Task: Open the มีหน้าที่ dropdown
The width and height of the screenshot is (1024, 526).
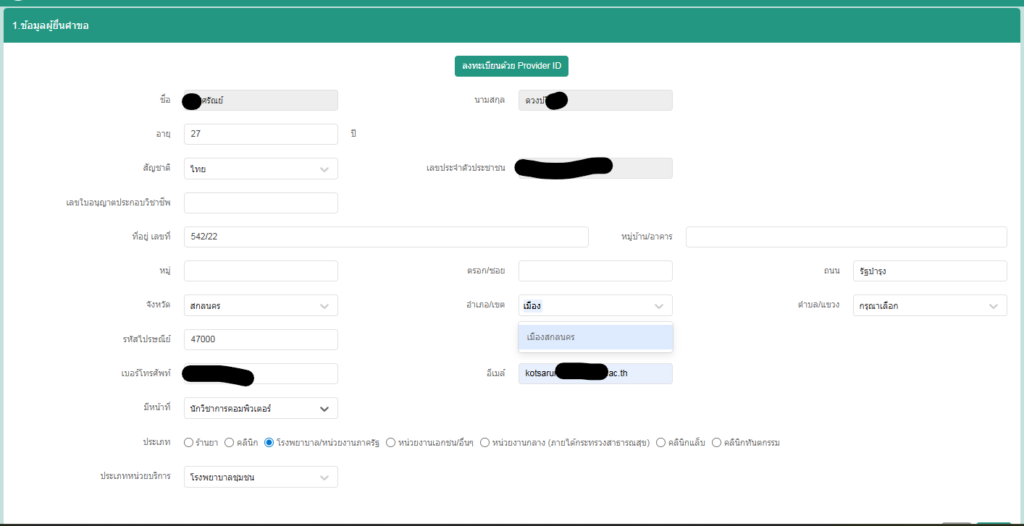Action: point(260,408)
